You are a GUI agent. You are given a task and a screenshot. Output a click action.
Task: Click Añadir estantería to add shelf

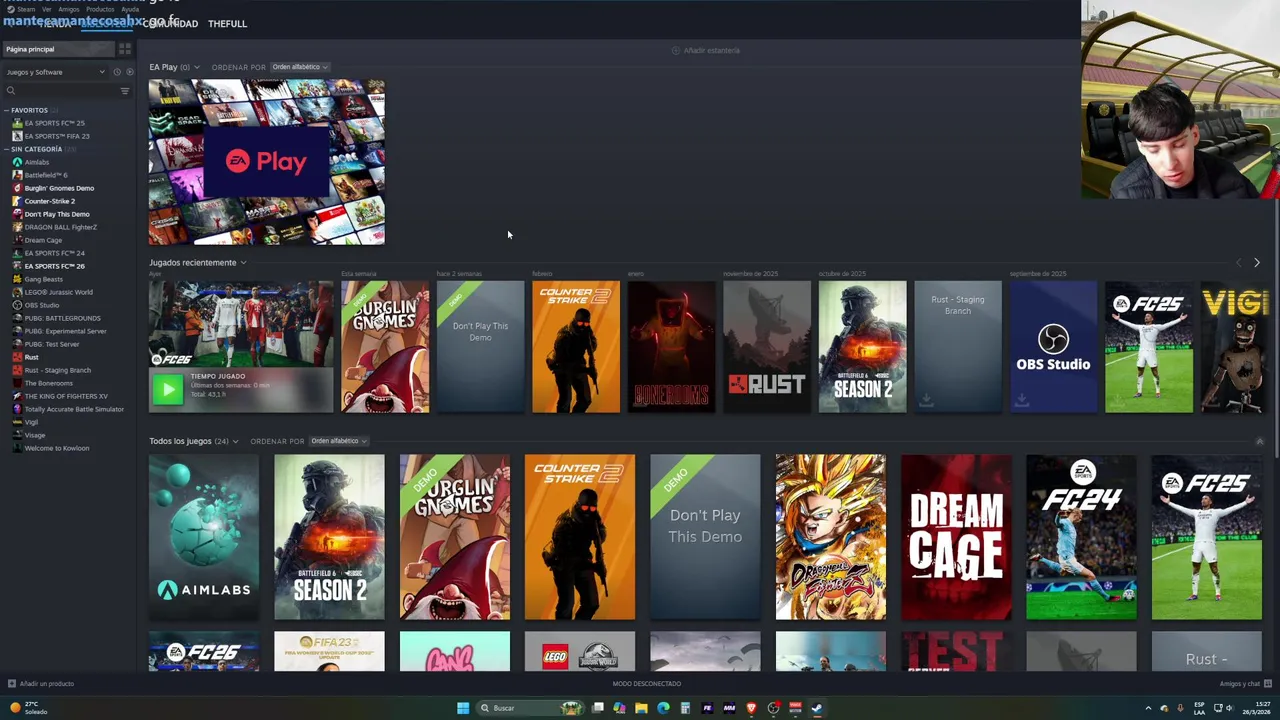point(706,50)
